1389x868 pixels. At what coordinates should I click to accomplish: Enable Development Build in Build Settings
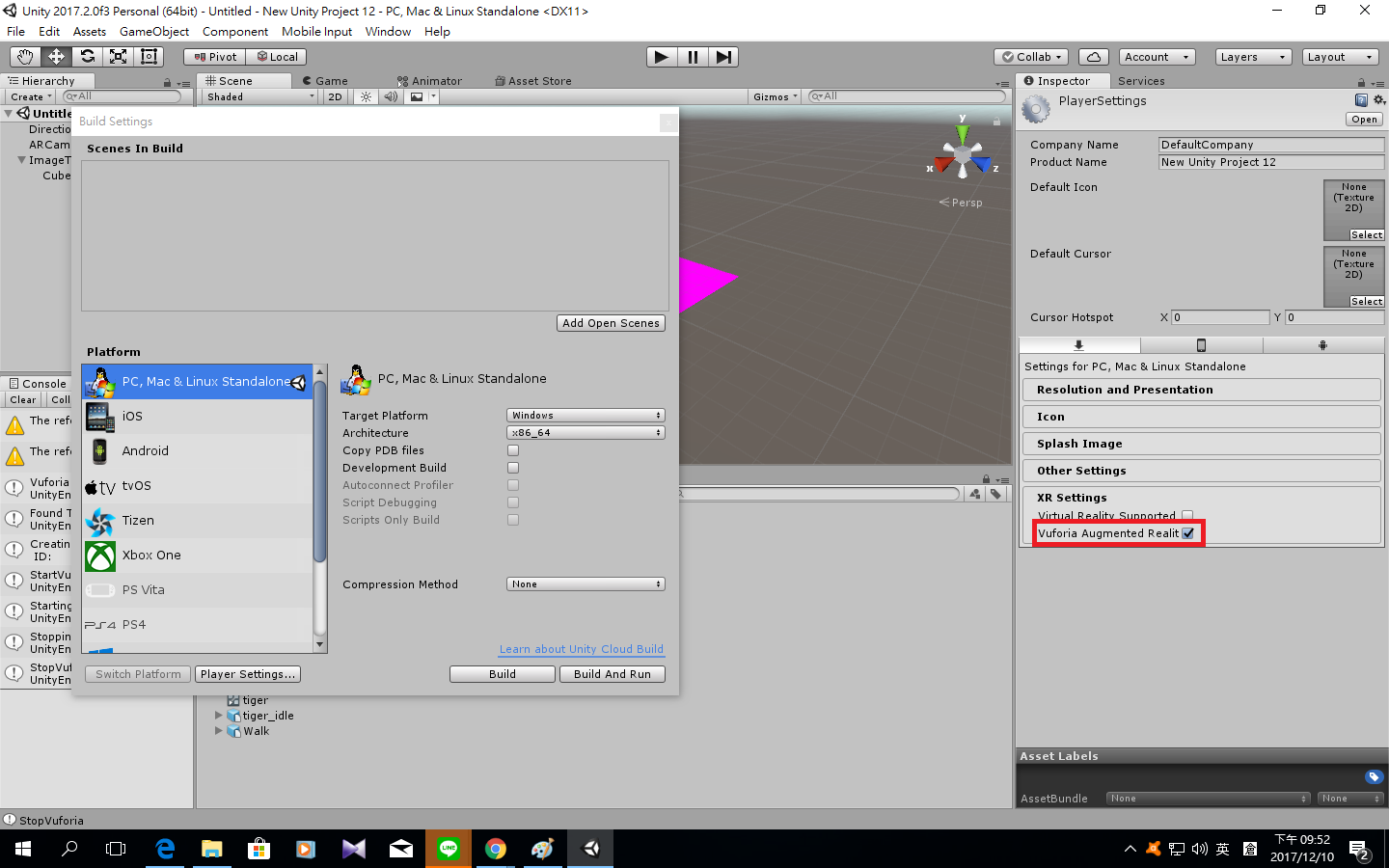(512, 468)
